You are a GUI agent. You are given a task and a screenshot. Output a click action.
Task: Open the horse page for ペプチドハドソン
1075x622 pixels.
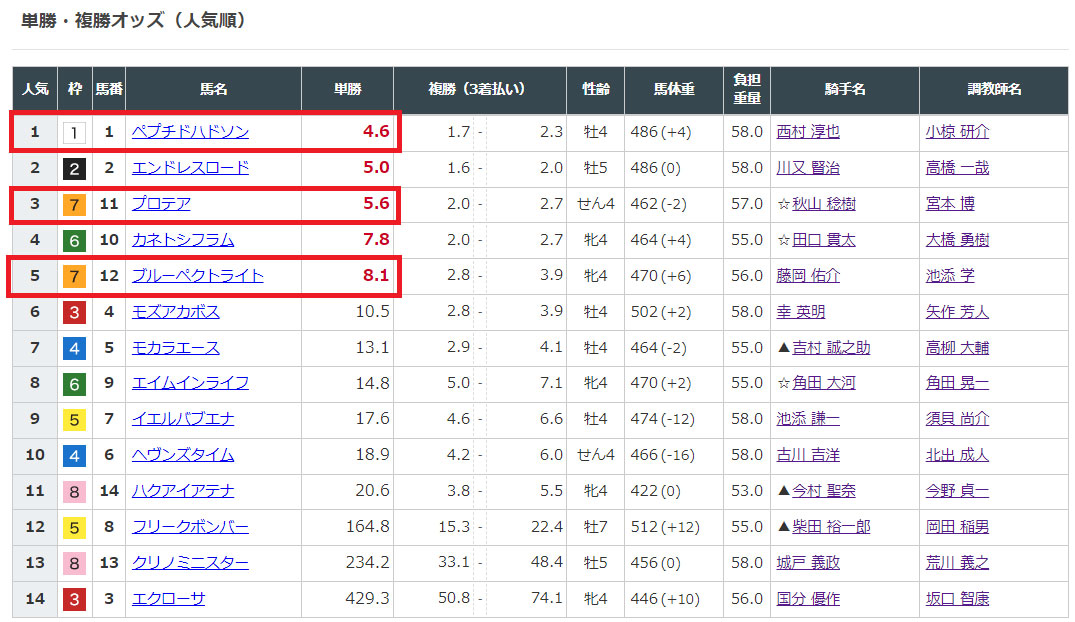coord(190,132)
